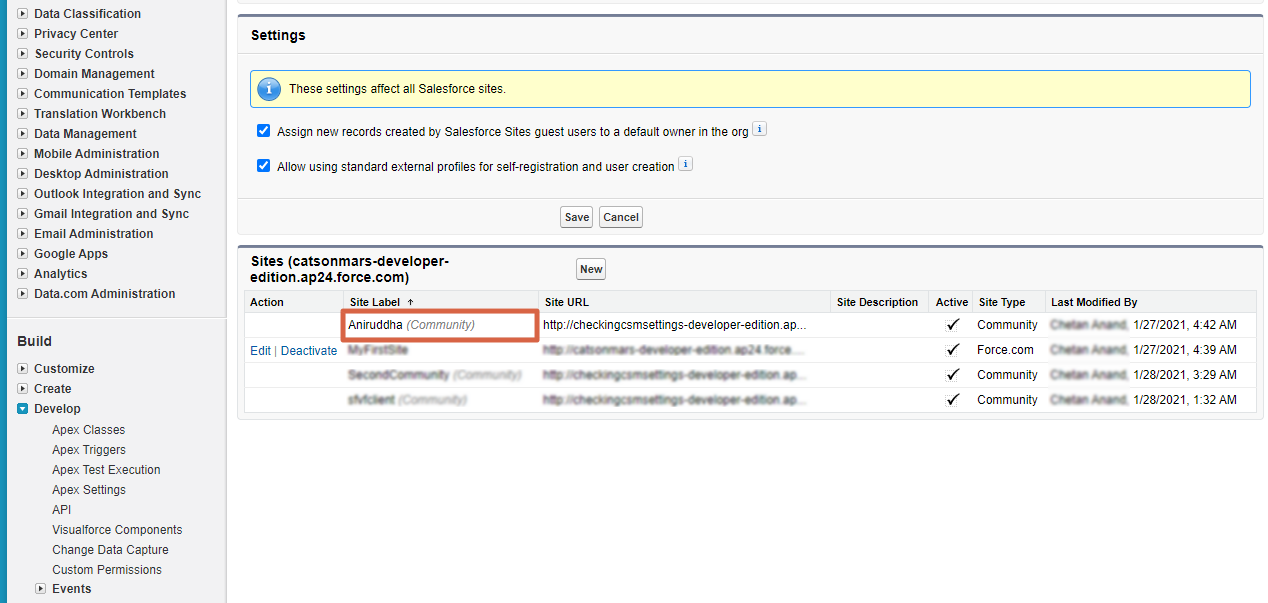Collapse the Develop section

(x=22, y=409)
